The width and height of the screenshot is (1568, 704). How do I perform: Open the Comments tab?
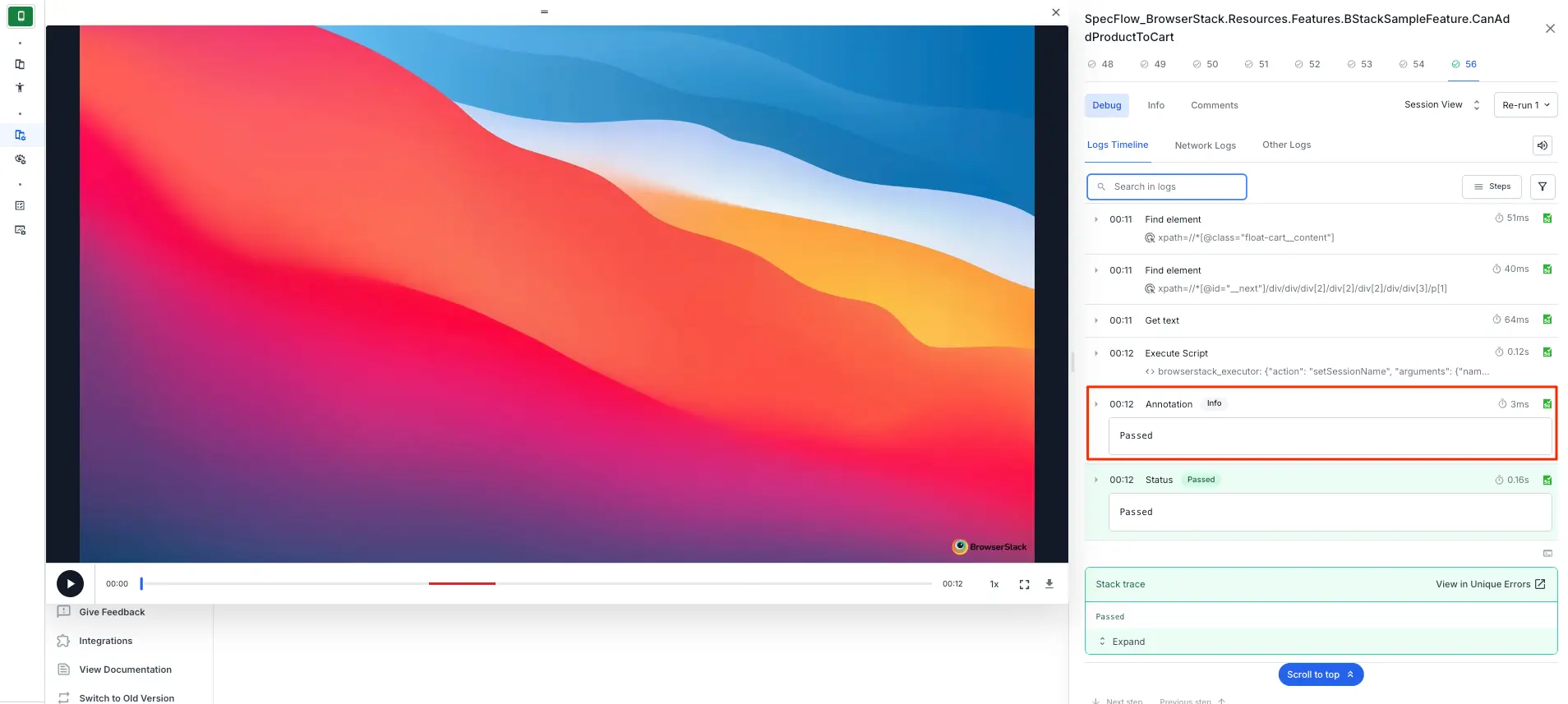[1214, 105]
